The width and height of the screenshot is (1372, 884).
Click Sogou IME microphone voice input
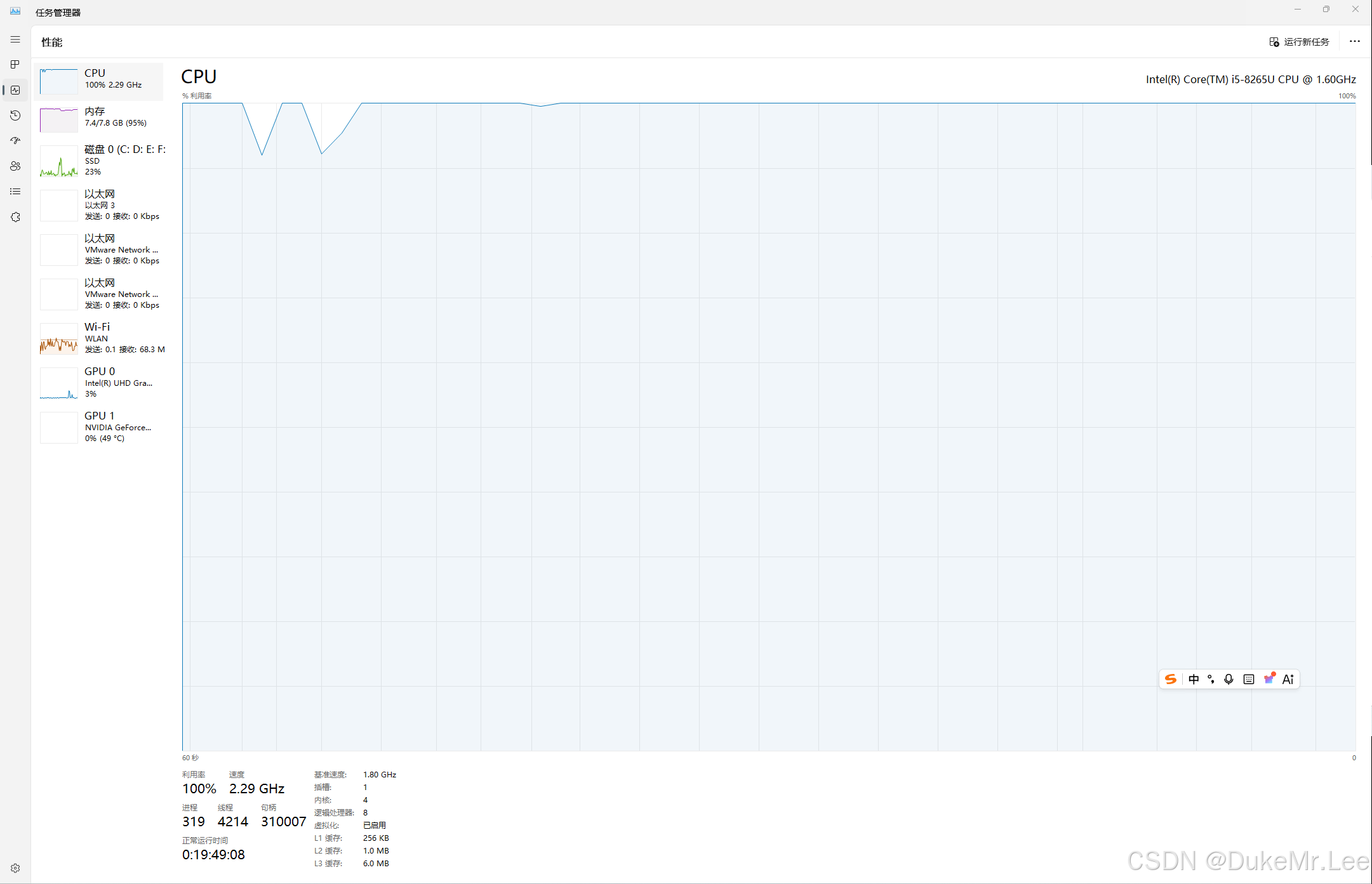click(1229, 679)
